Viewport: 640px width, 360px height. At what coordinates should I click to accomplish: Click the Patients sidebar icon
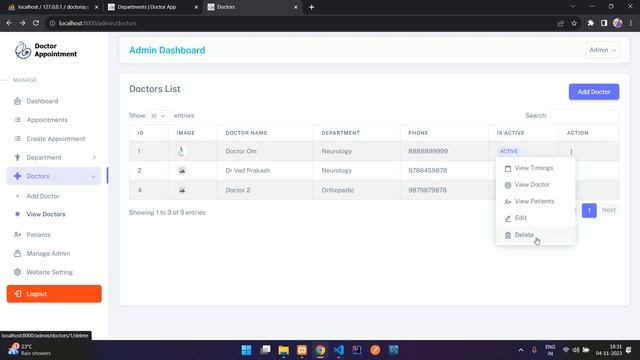tap(17, 235)
